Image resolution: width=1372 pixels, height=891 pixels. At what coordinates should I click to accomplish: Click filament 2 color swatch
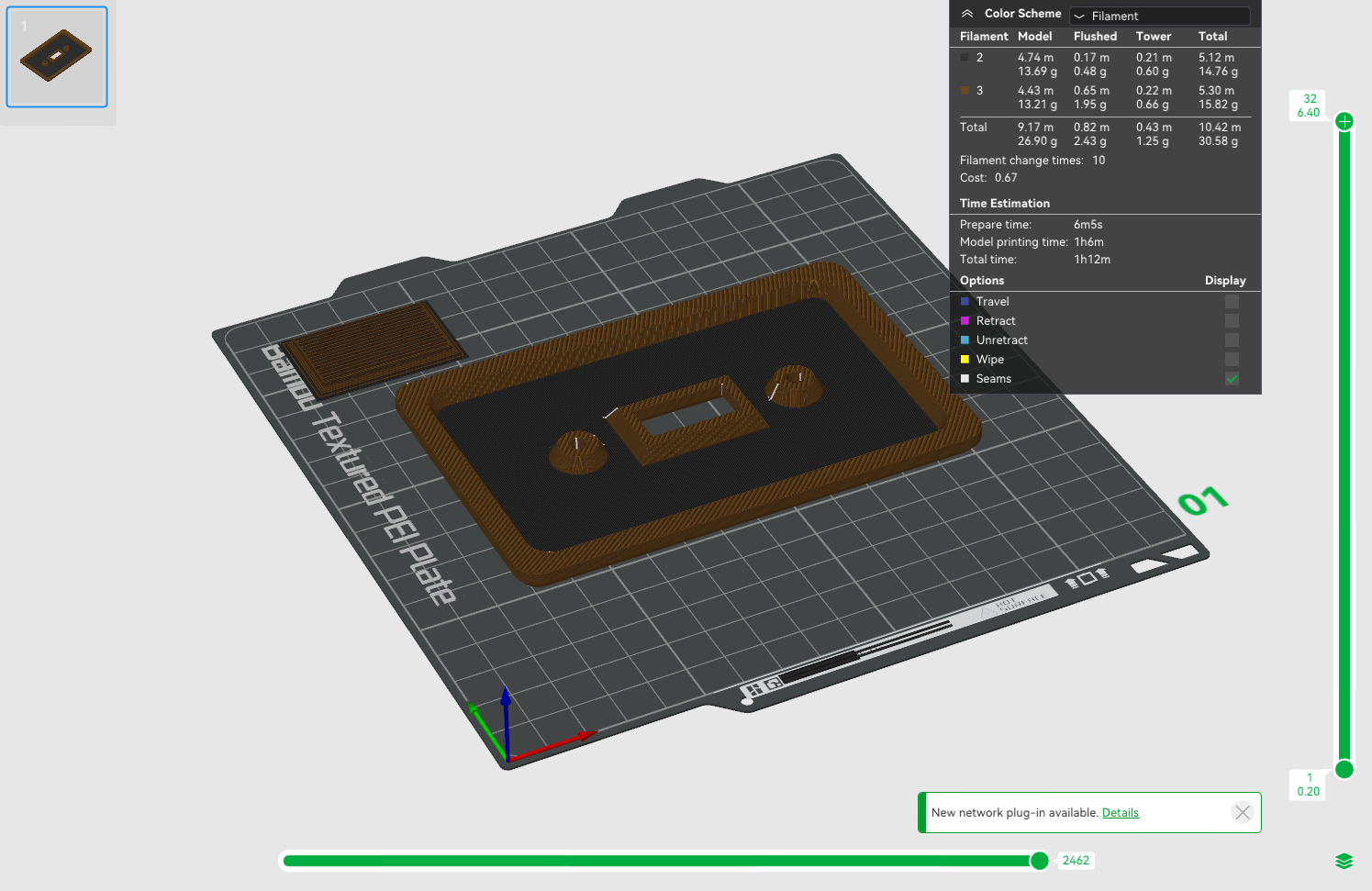[x=965, y=58]
